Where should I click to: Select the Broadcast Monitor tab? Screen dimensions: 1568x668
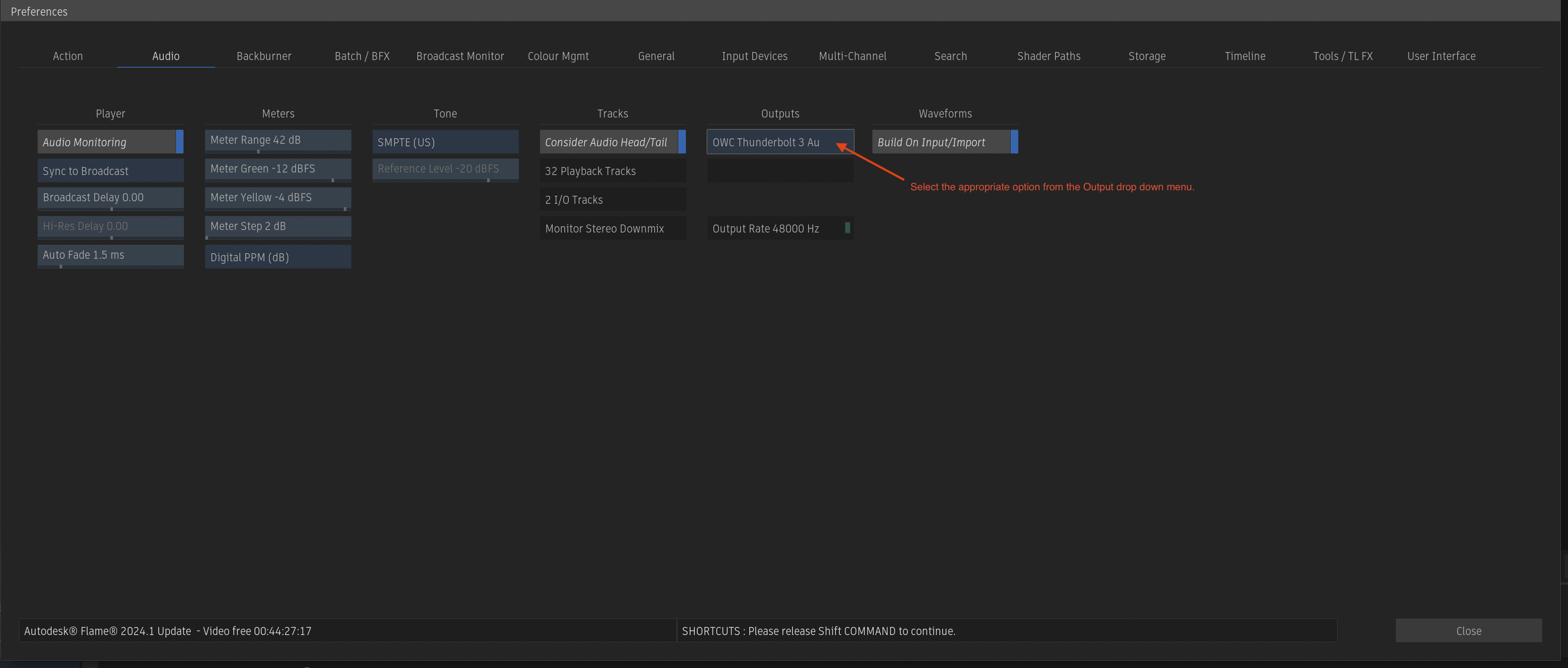[460, 55]
